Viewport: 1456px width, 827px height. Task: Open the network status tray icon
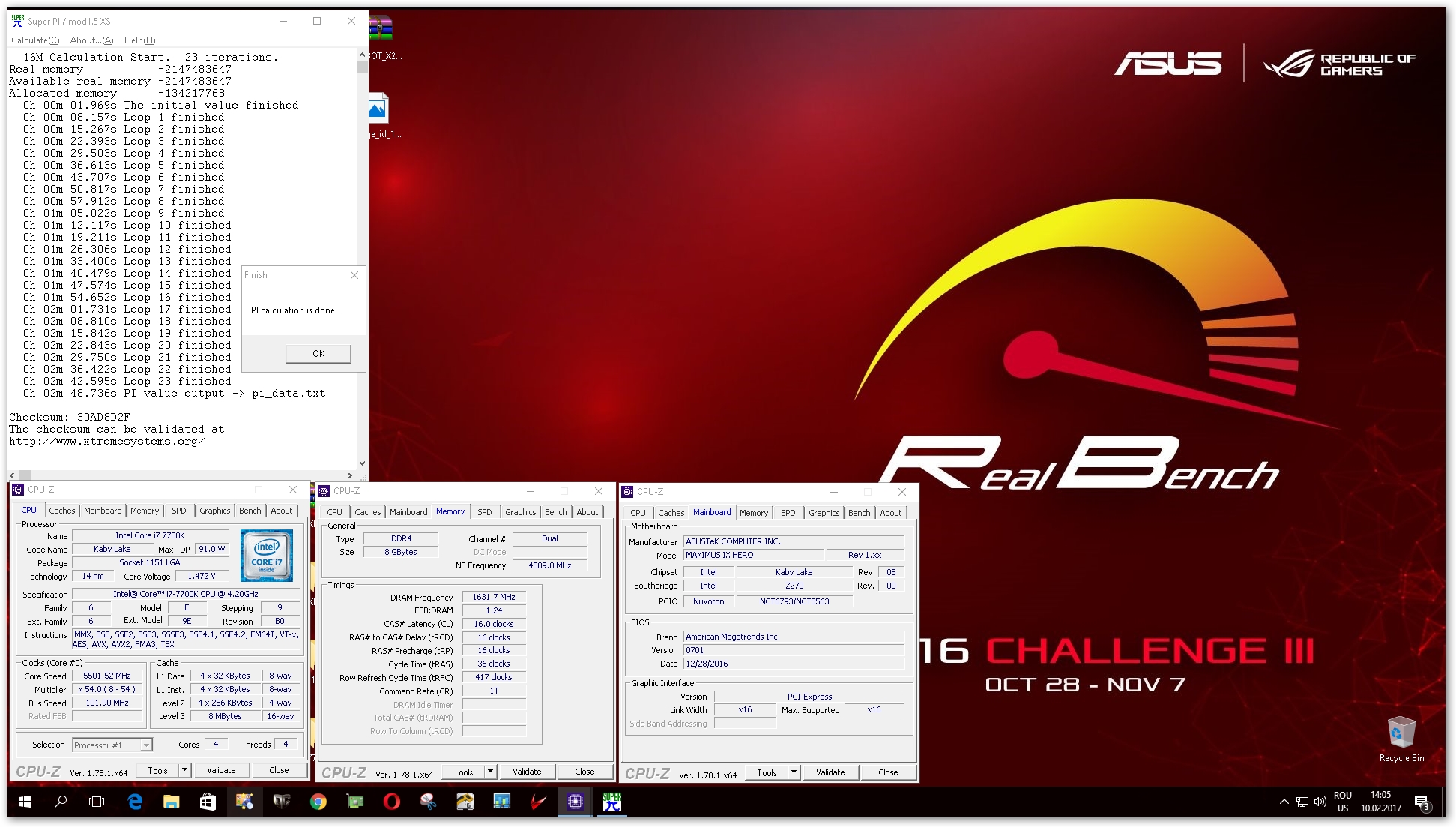click(x=1302, y=802)
